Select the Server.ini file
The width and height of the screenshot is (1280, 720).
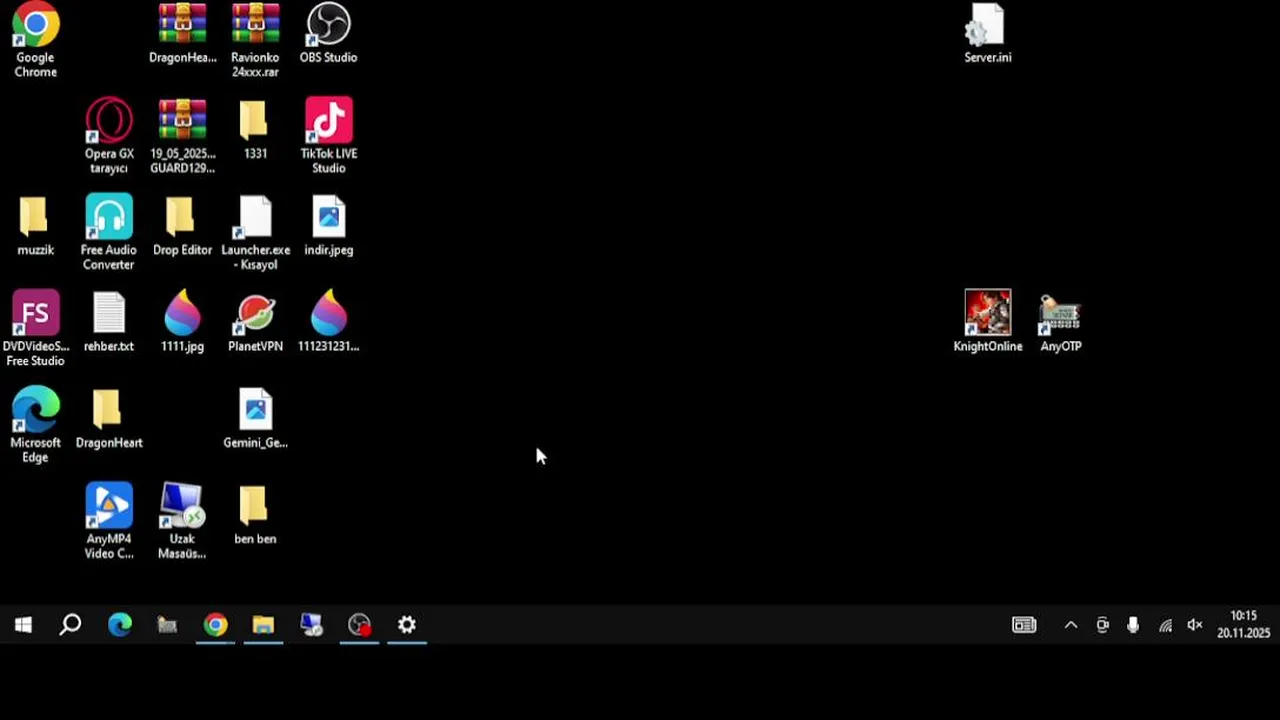tap(987, 35)
